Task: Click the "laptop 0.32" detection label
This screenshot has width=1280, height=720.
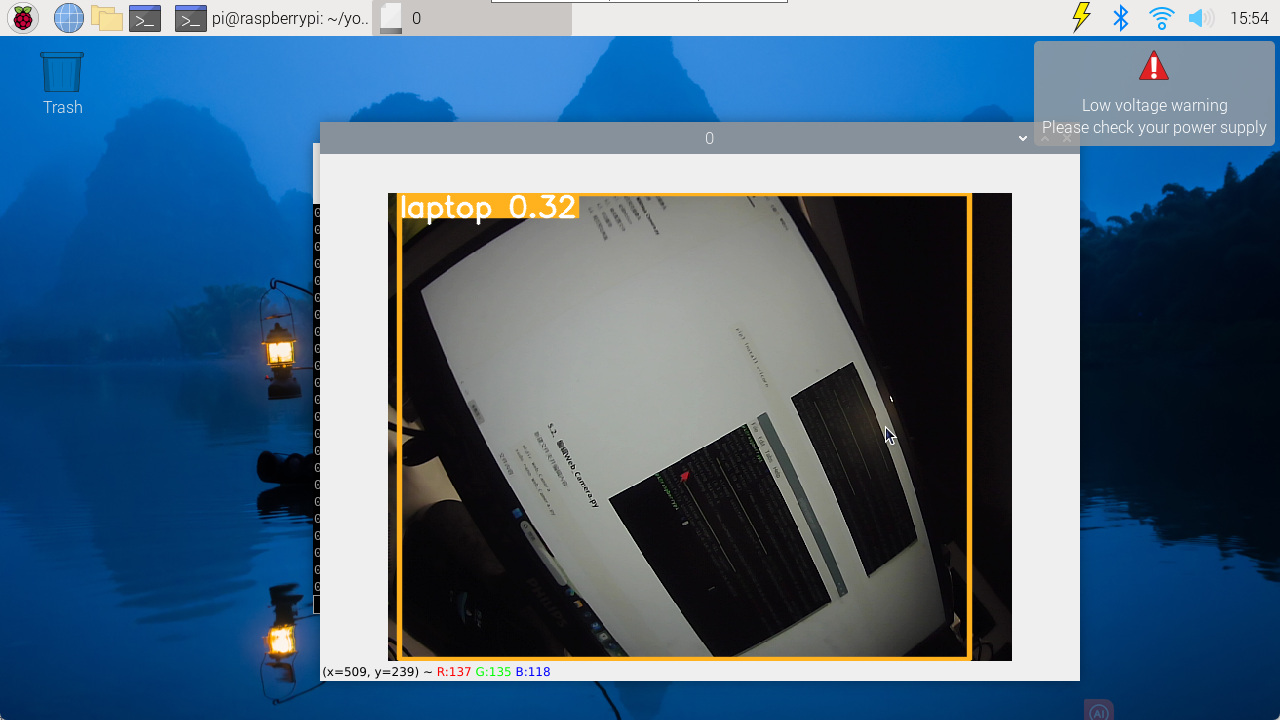Action: click(x=488, y=206)
